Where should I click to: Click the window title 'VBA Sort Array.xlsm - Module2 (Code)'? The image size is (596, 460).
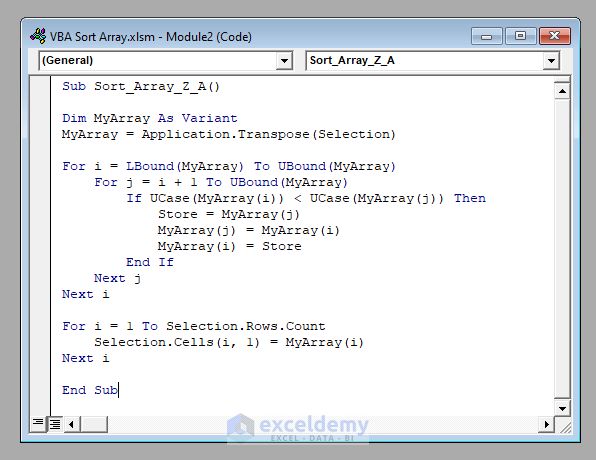coord(151,37)
